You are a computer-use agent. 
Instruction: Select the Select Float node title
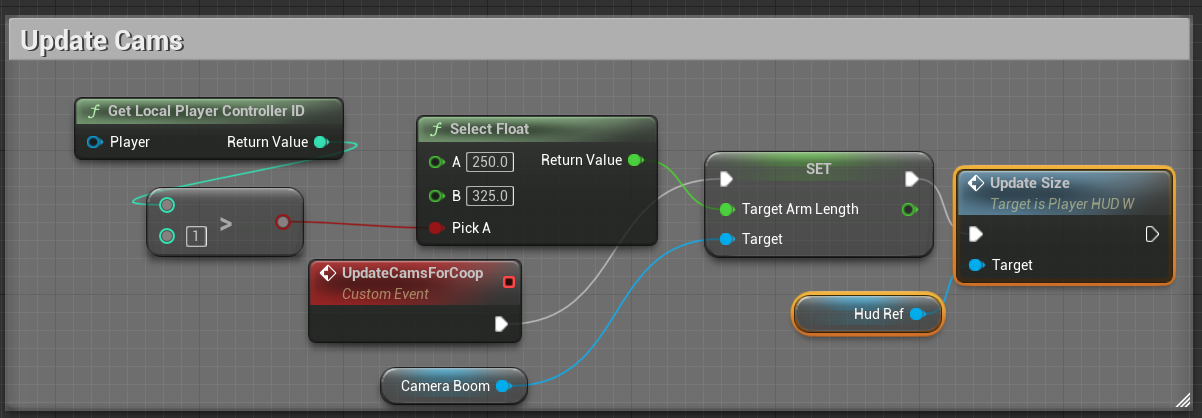[489, 129]
